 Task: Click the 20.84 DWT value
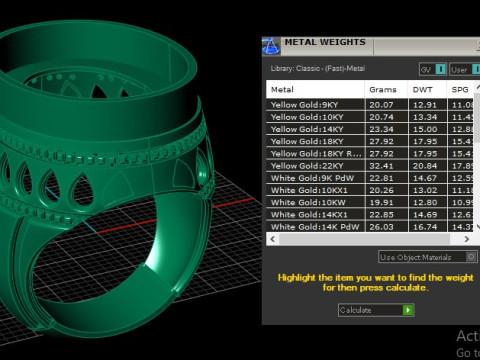(x=425, y=166)
